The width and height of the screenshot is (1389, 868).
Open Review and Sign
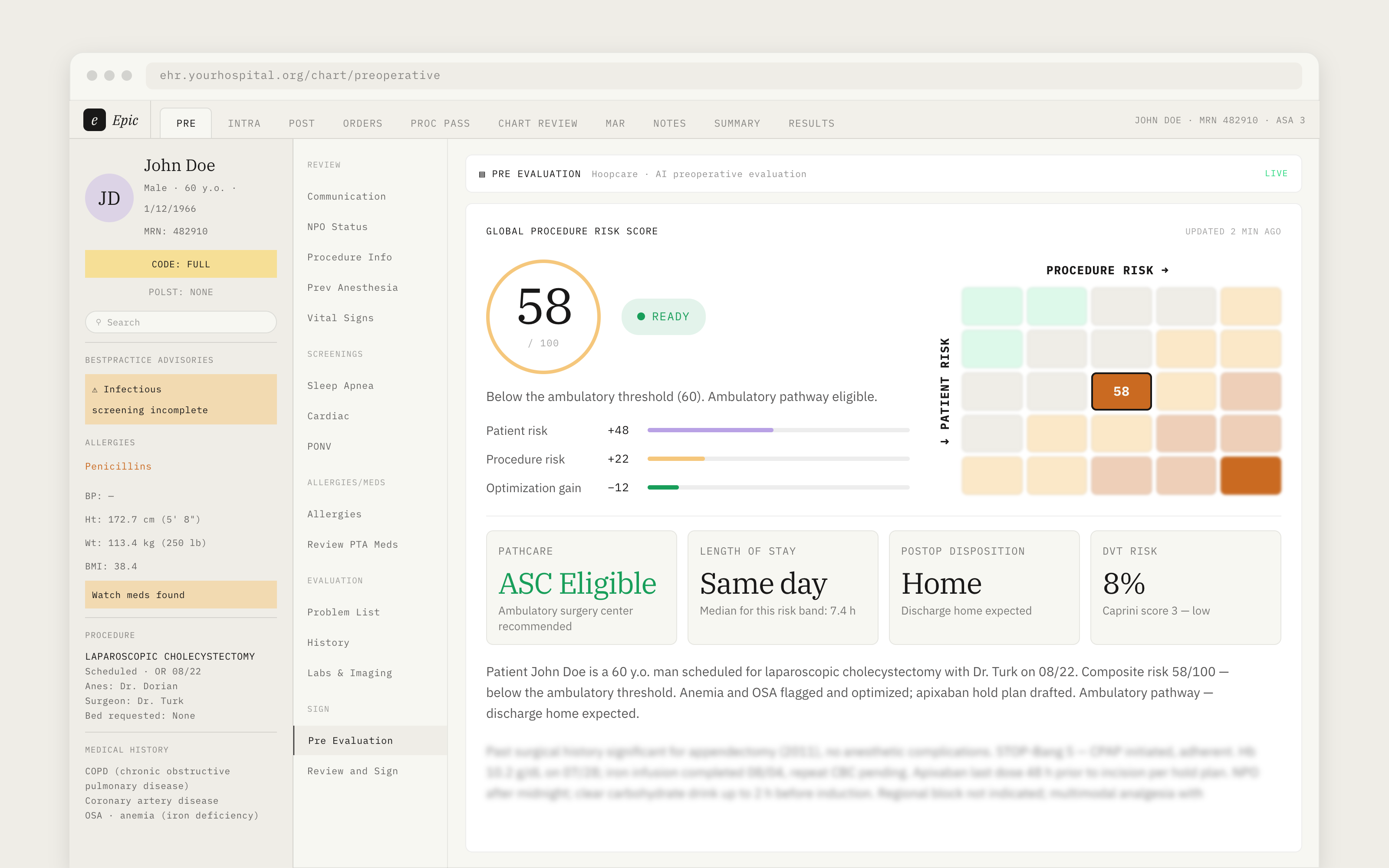tap(352, 772)
